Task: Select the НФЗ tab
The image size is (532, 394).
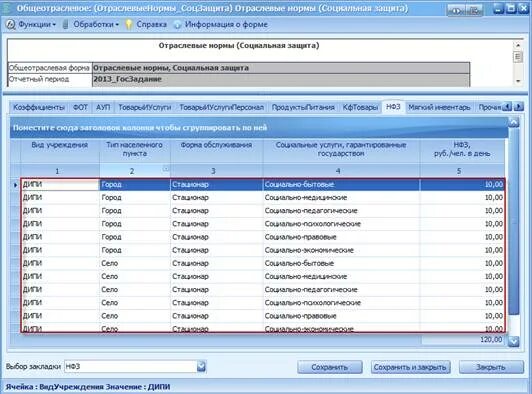Action: click(393, 107)
